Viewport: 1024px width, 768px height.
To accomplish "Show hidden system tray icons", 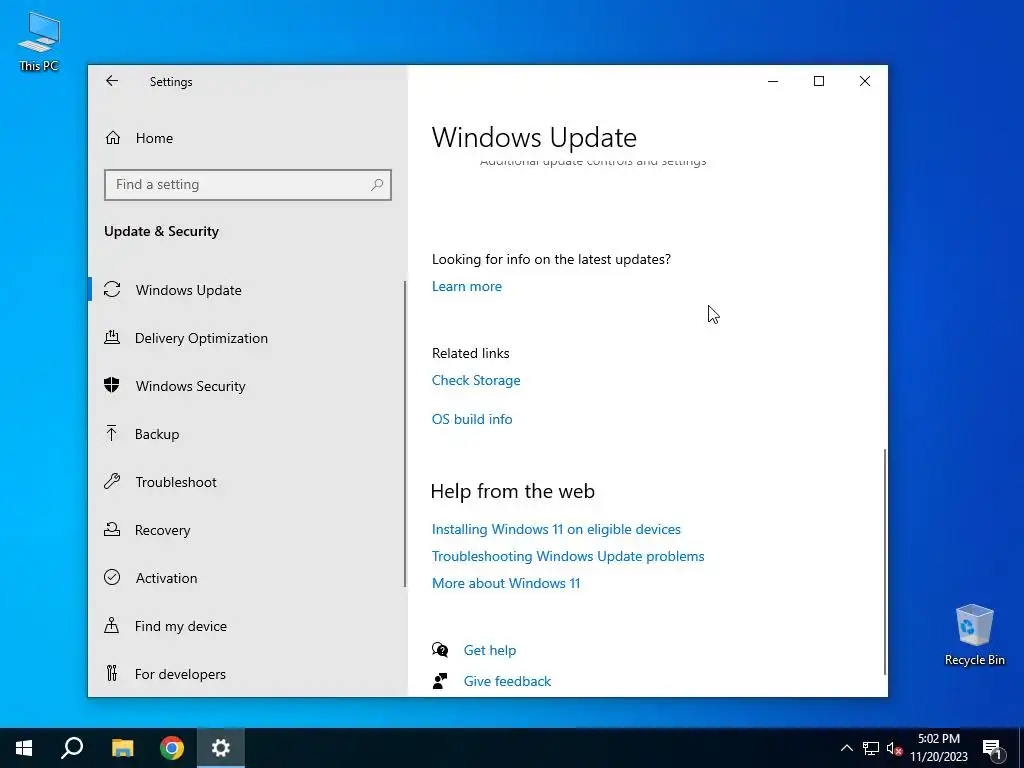I will 846,748.
